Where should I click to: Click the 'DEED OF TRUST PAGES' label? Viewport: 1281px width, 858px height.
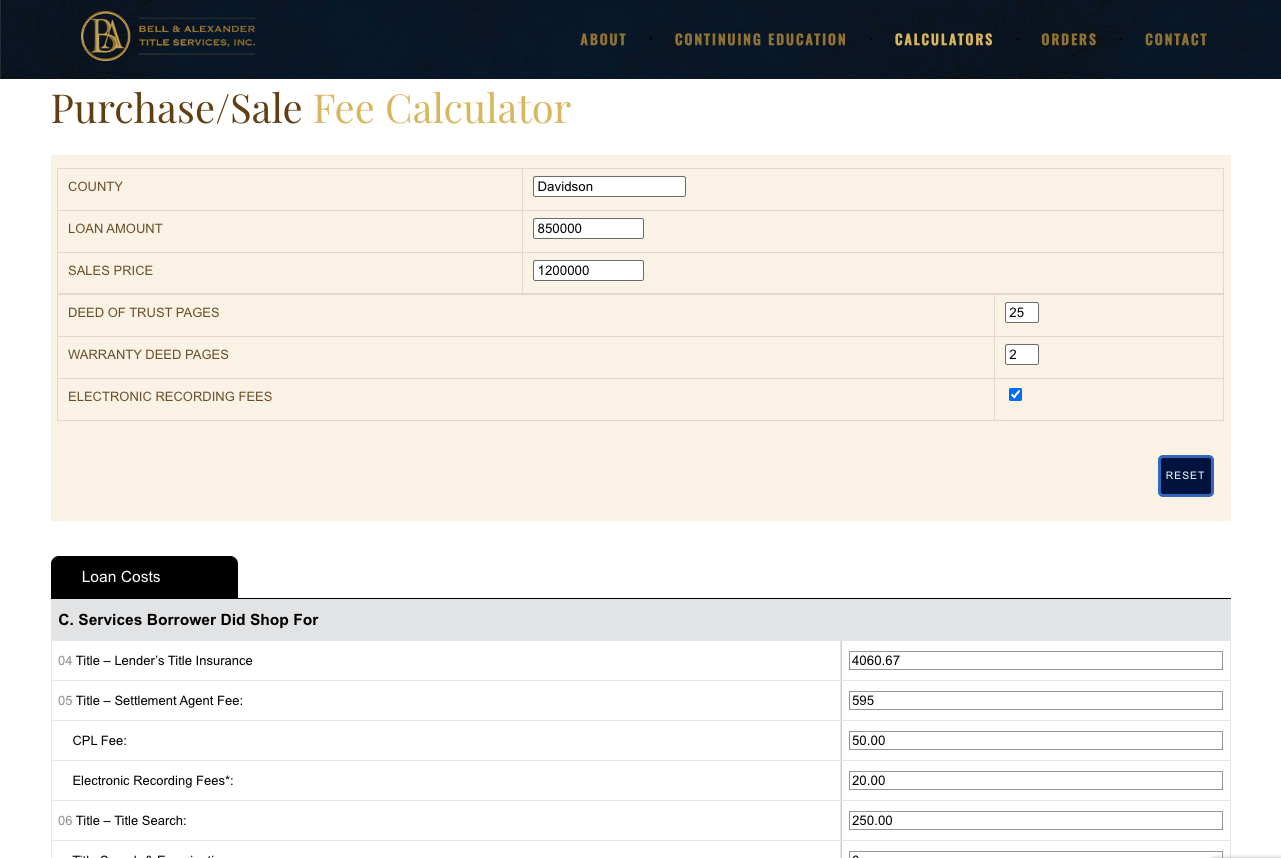[x=143, y=313]
